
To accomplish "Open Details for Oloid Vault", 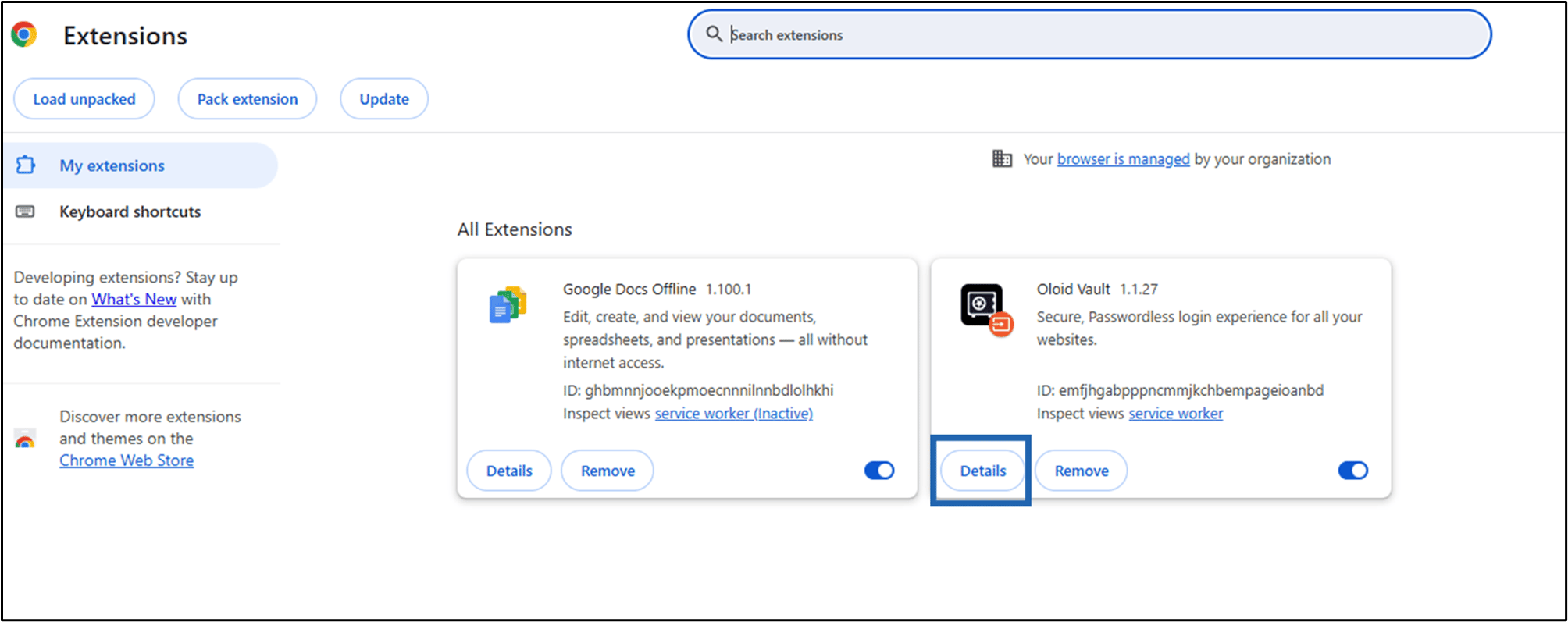I will [983, 471].
